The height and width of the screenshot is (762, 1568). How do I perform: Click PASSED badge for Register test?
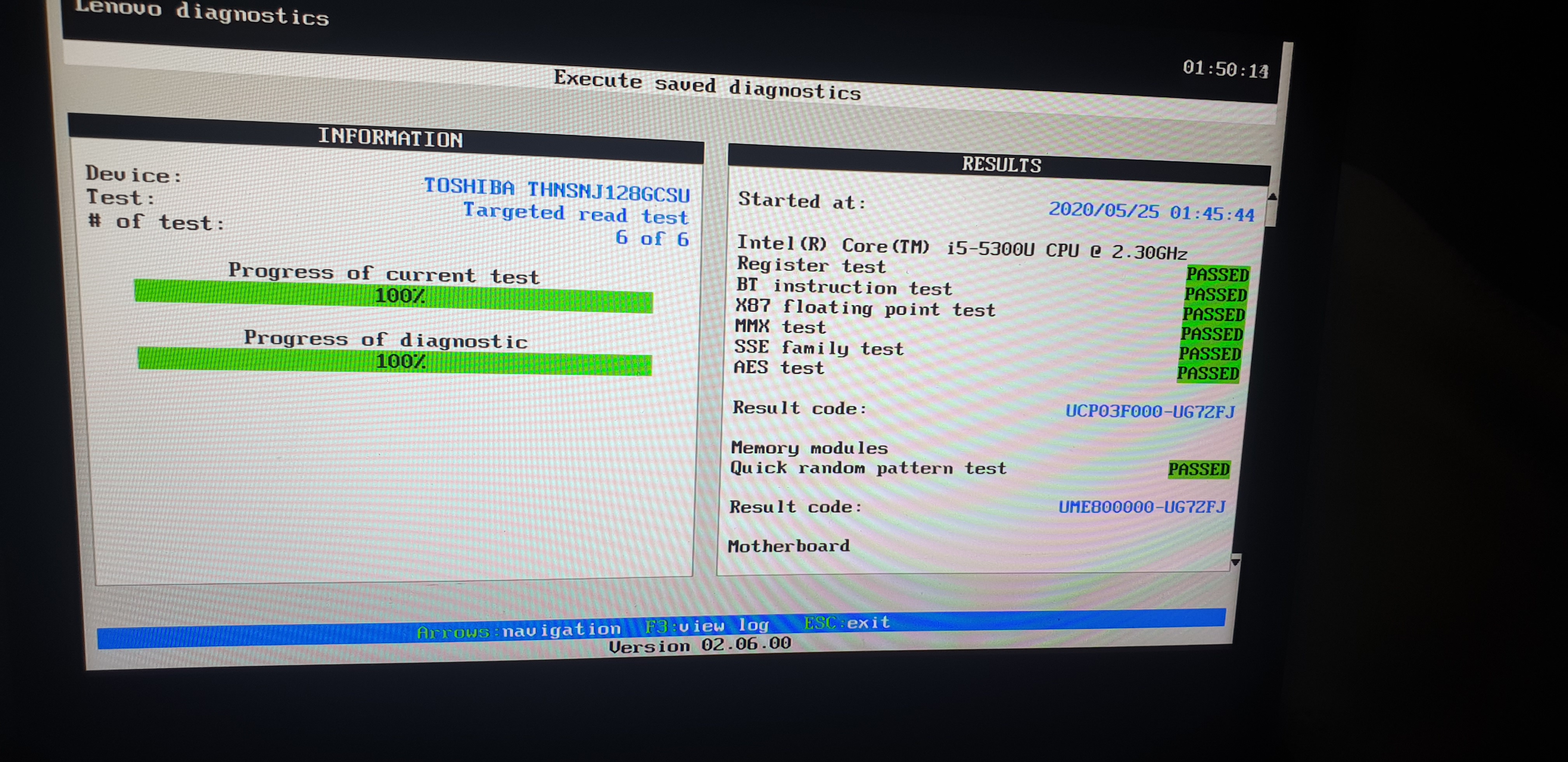tap(1217, 274)
